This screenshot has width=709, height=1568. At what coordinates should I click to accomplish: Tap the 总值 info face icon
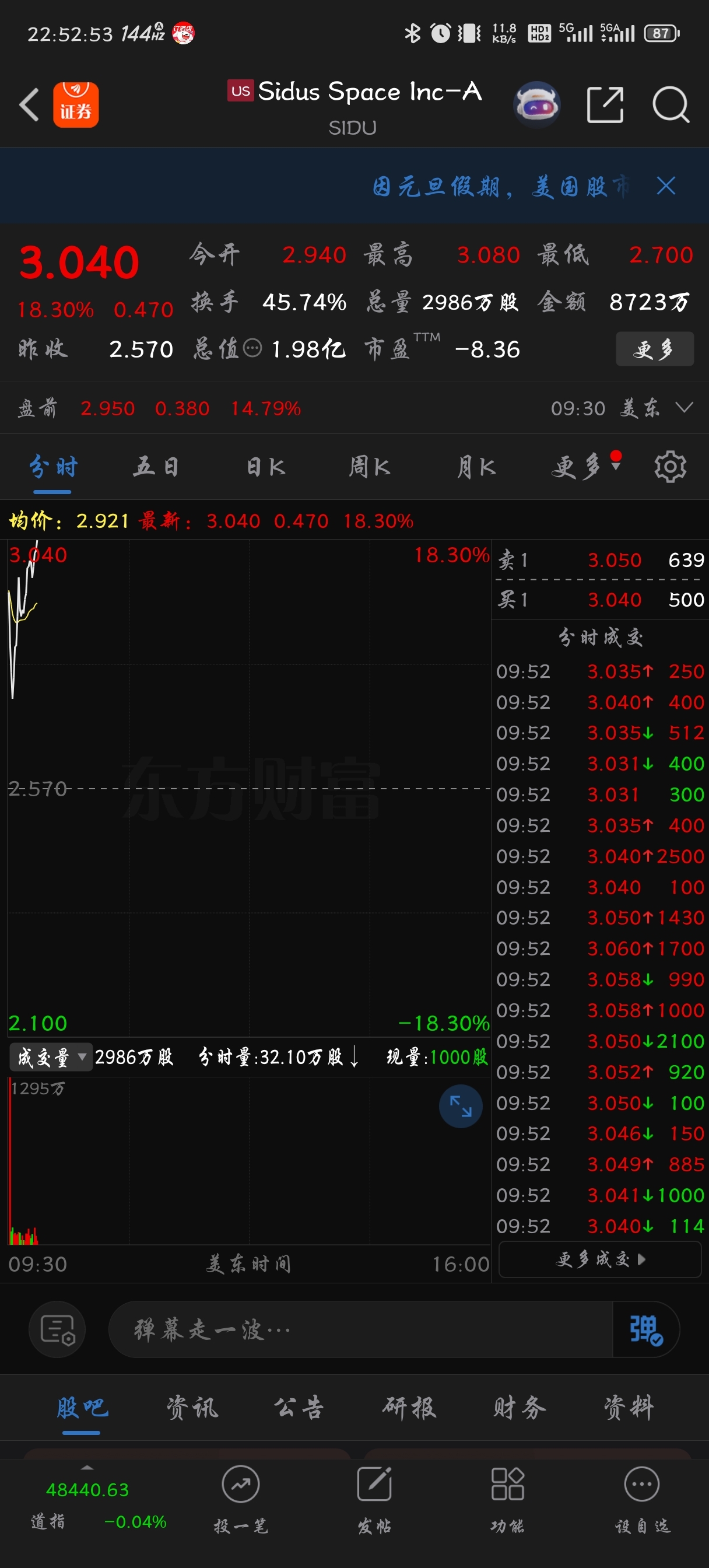pyautogui.click(x=252, y=349)
